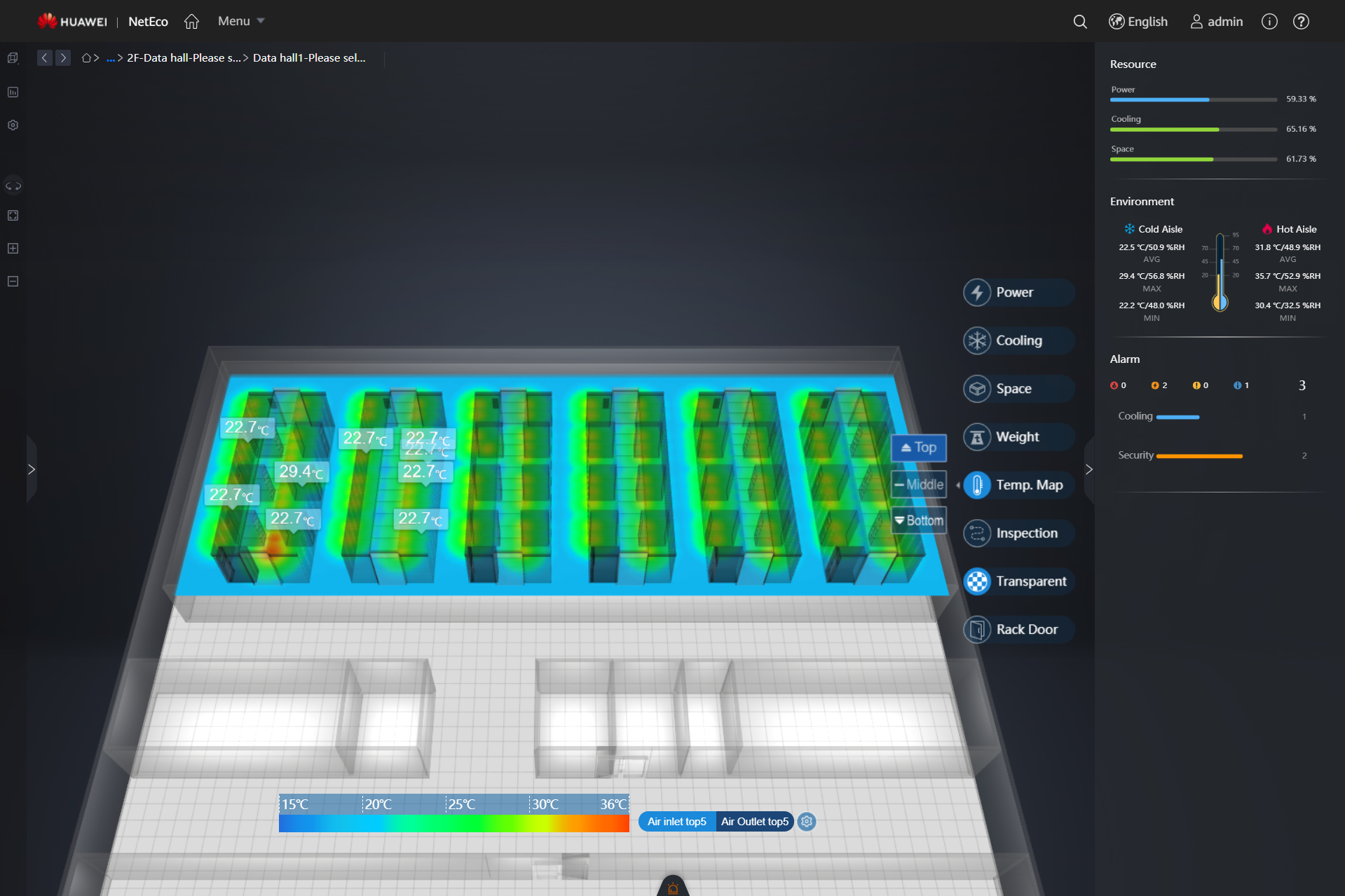
Task: Open the Power view
Action: (x=1017, y=292)
